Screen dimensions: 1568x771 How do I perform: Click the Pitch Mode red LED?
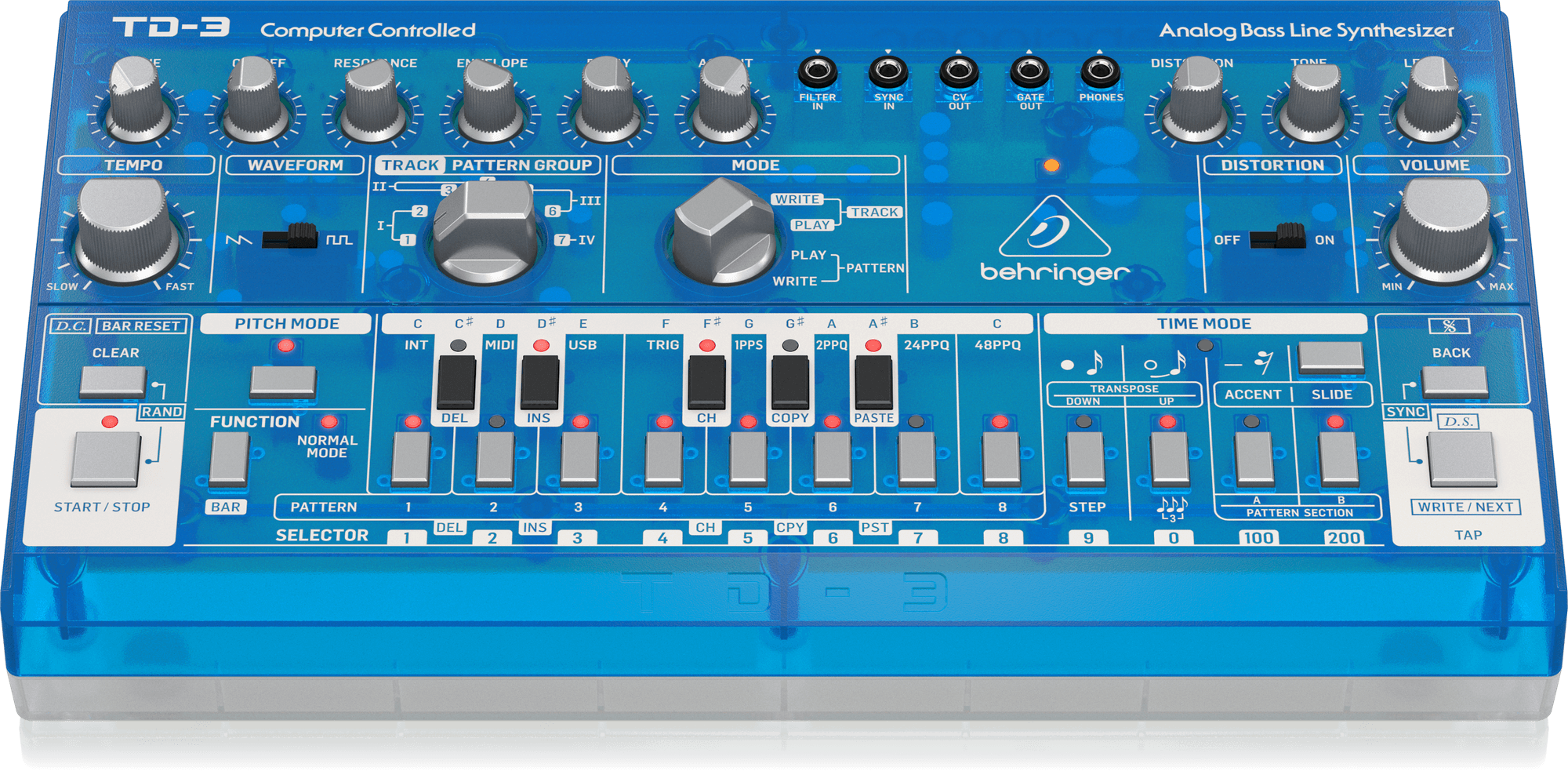286,345
